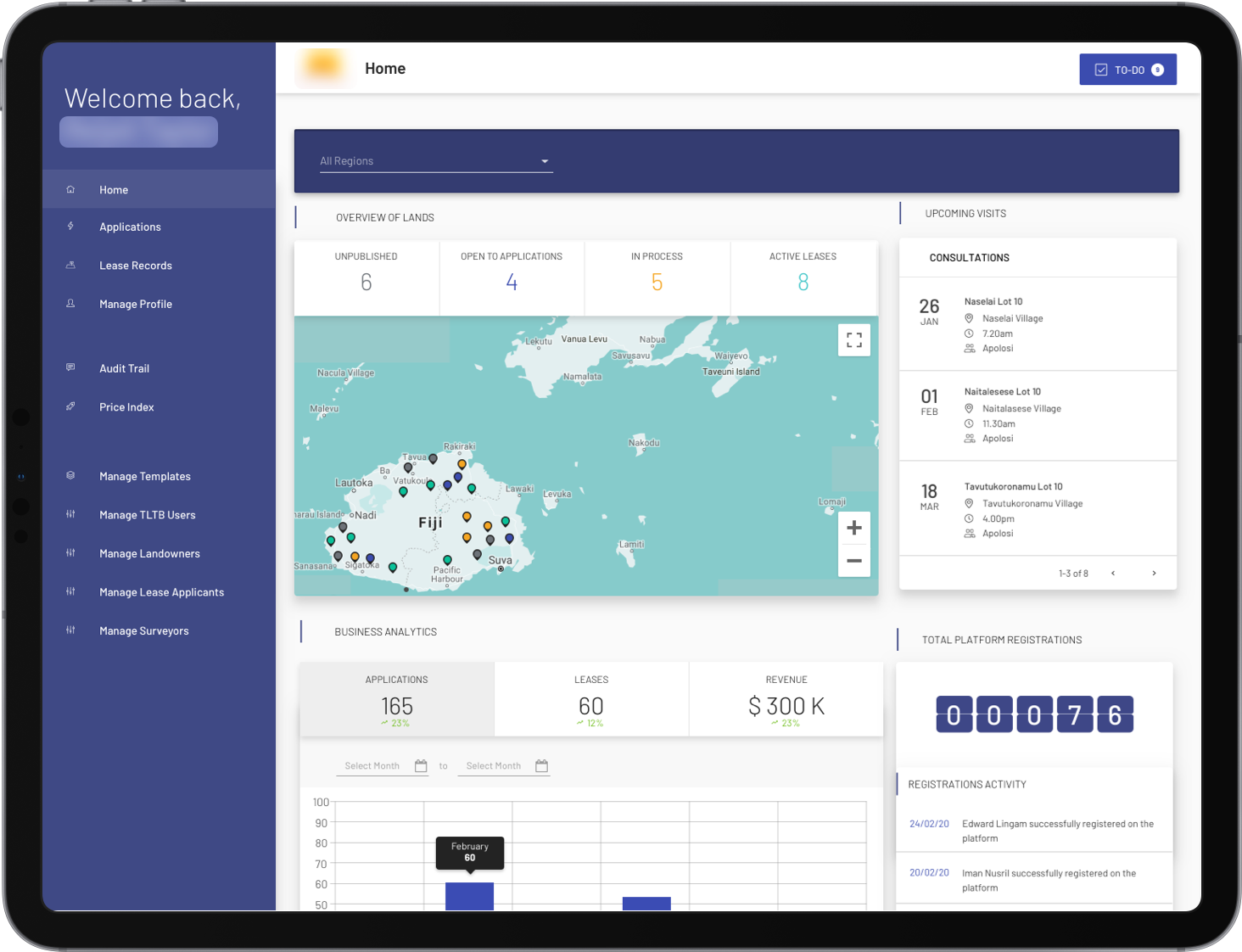Open the Tavutukoronamu Lot 10 consultation
The height and width of the screenshot is (952, 1242).
1038,509
